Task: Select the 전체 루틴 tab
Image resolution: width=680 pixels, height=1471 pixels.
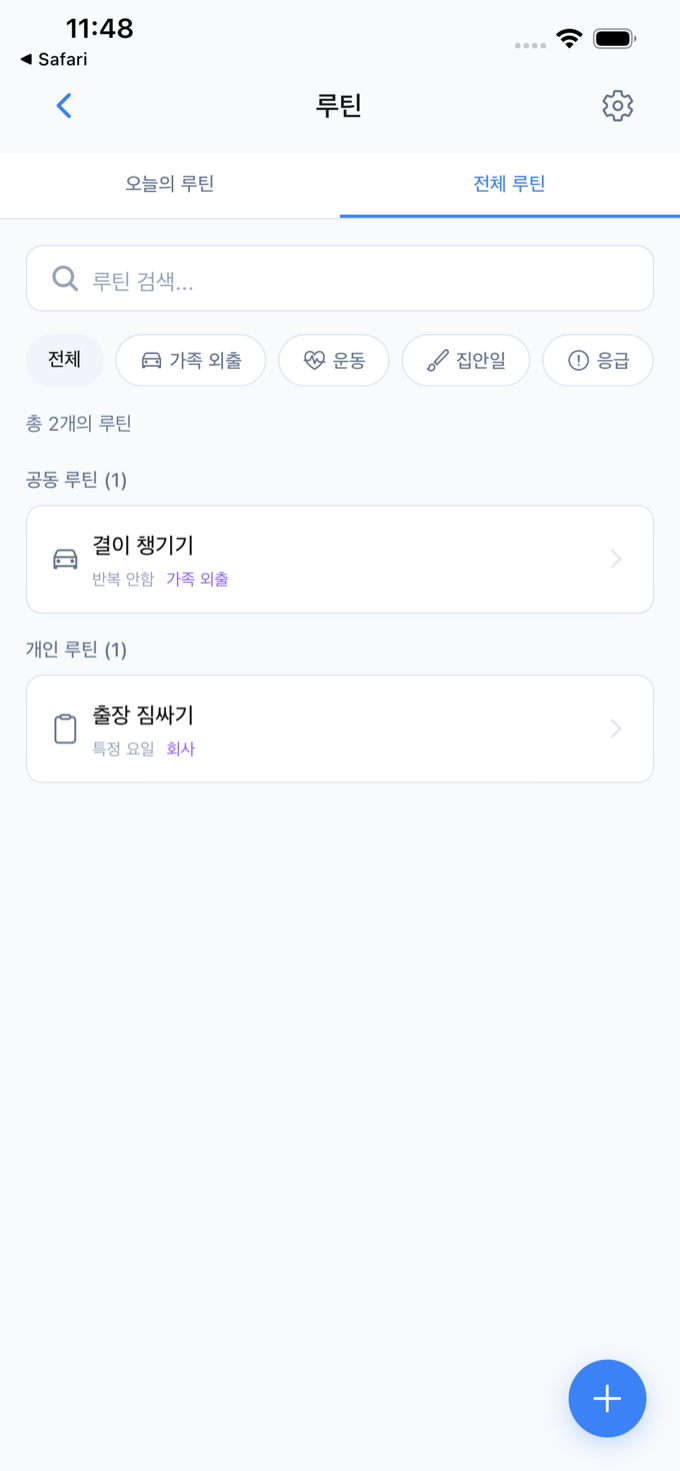Action: (510, 185)
